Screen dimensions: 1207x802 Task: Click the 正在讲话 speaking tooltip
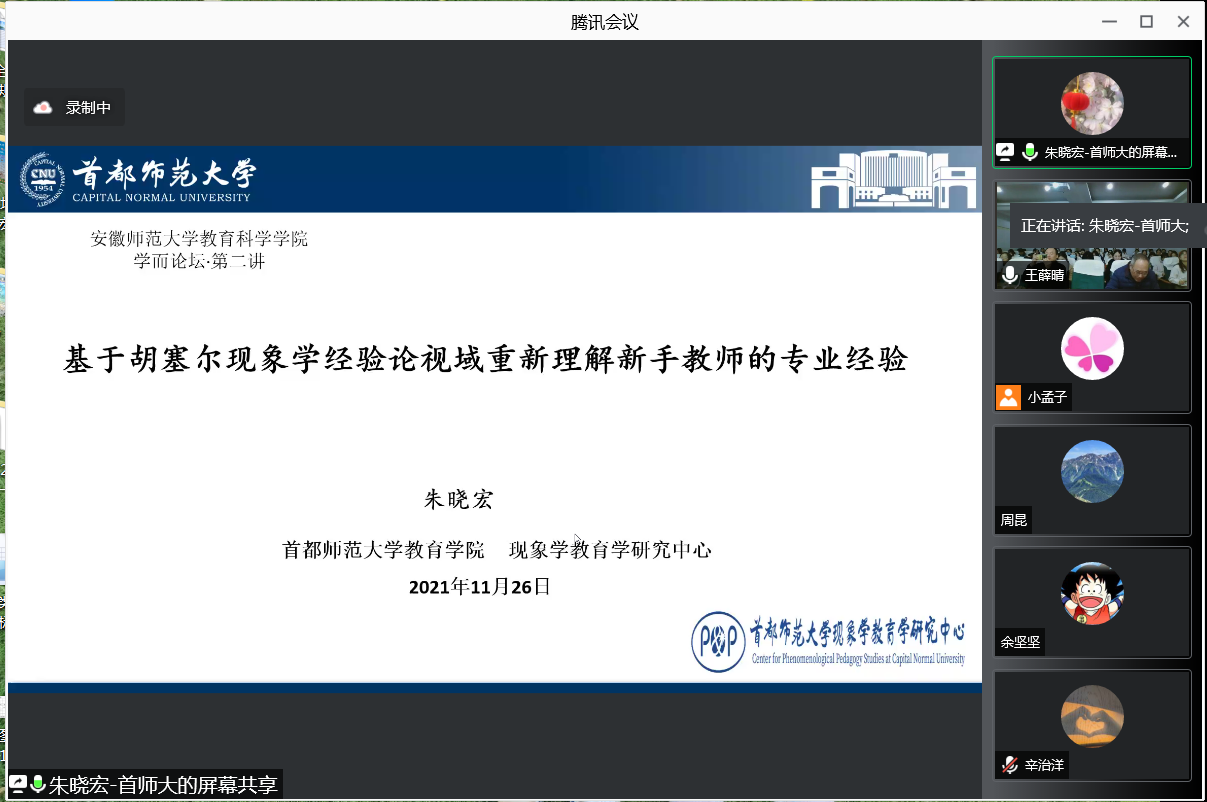click(x=1105, y=226)
